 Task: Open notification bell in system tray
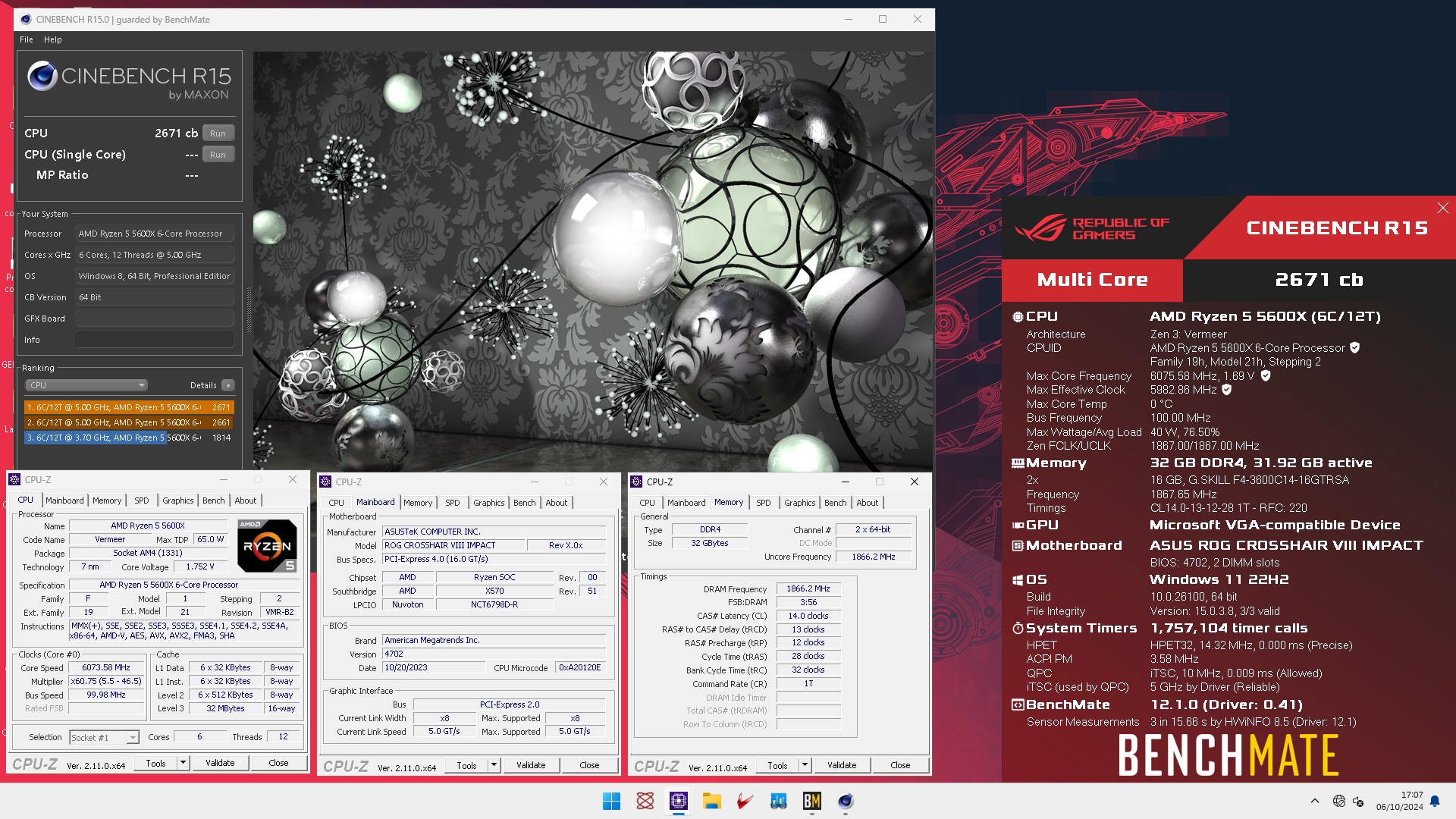(1435, 801)
